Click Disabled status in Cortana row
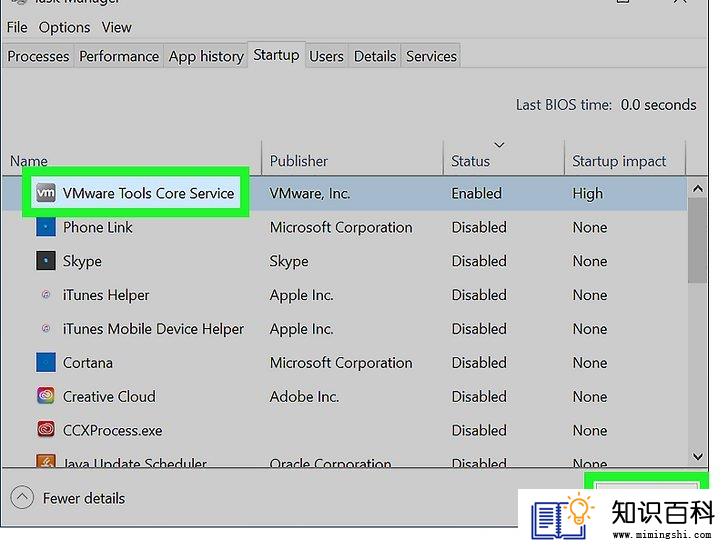The height and width of the screenshot is (549, 728). click(479, 363)
